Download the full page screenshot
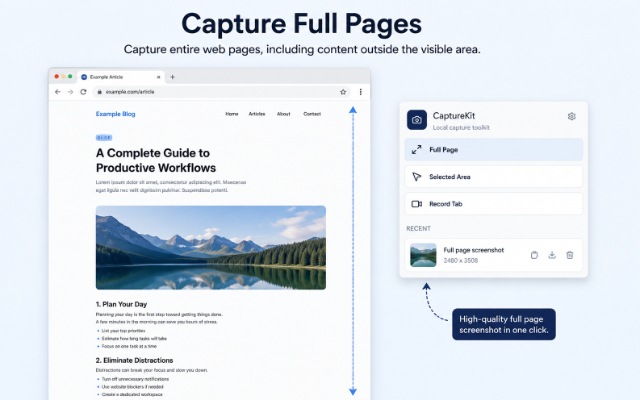 click(x=552, y=255)
